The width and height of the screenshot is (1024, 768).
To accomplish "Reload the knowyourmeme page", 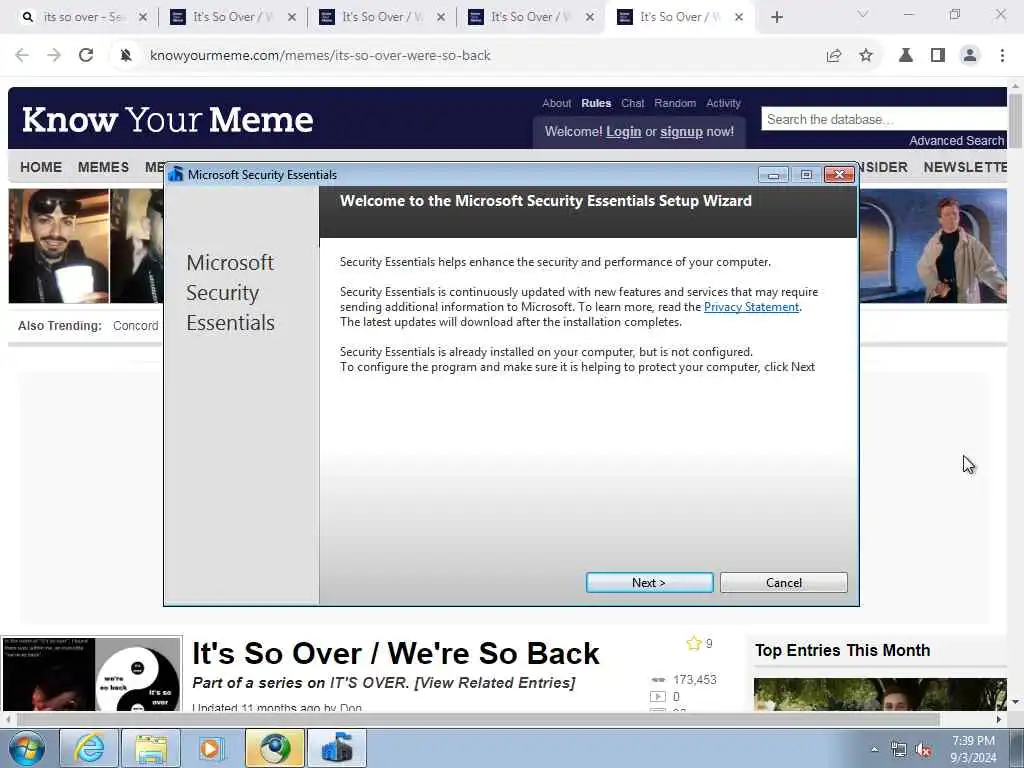I will coord(86,56).
